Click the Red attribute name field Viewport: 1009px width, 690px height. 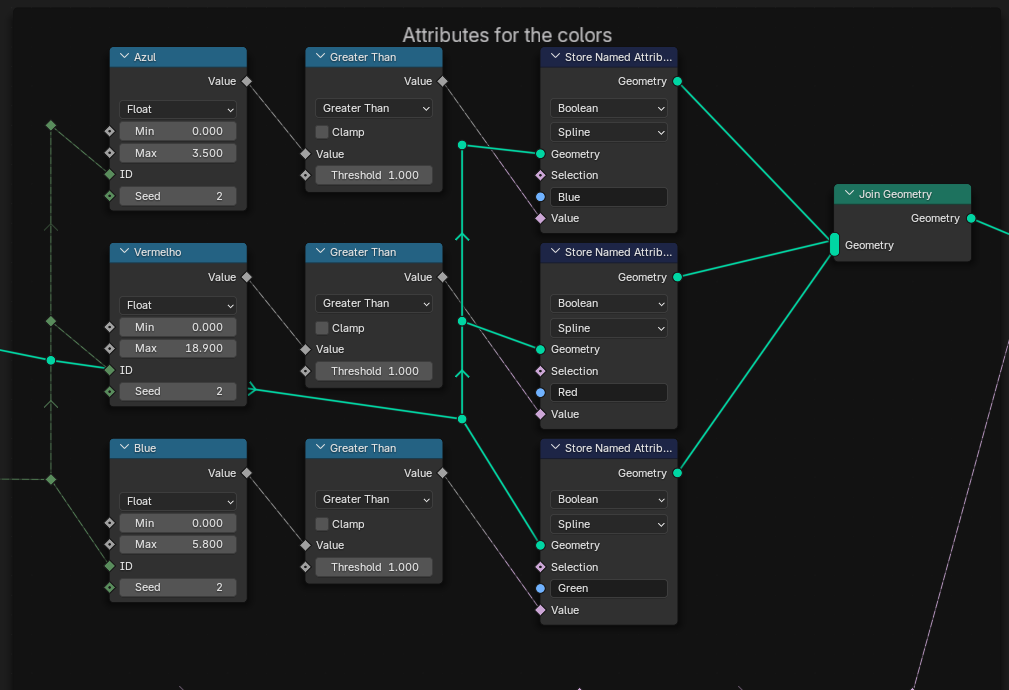609,392
